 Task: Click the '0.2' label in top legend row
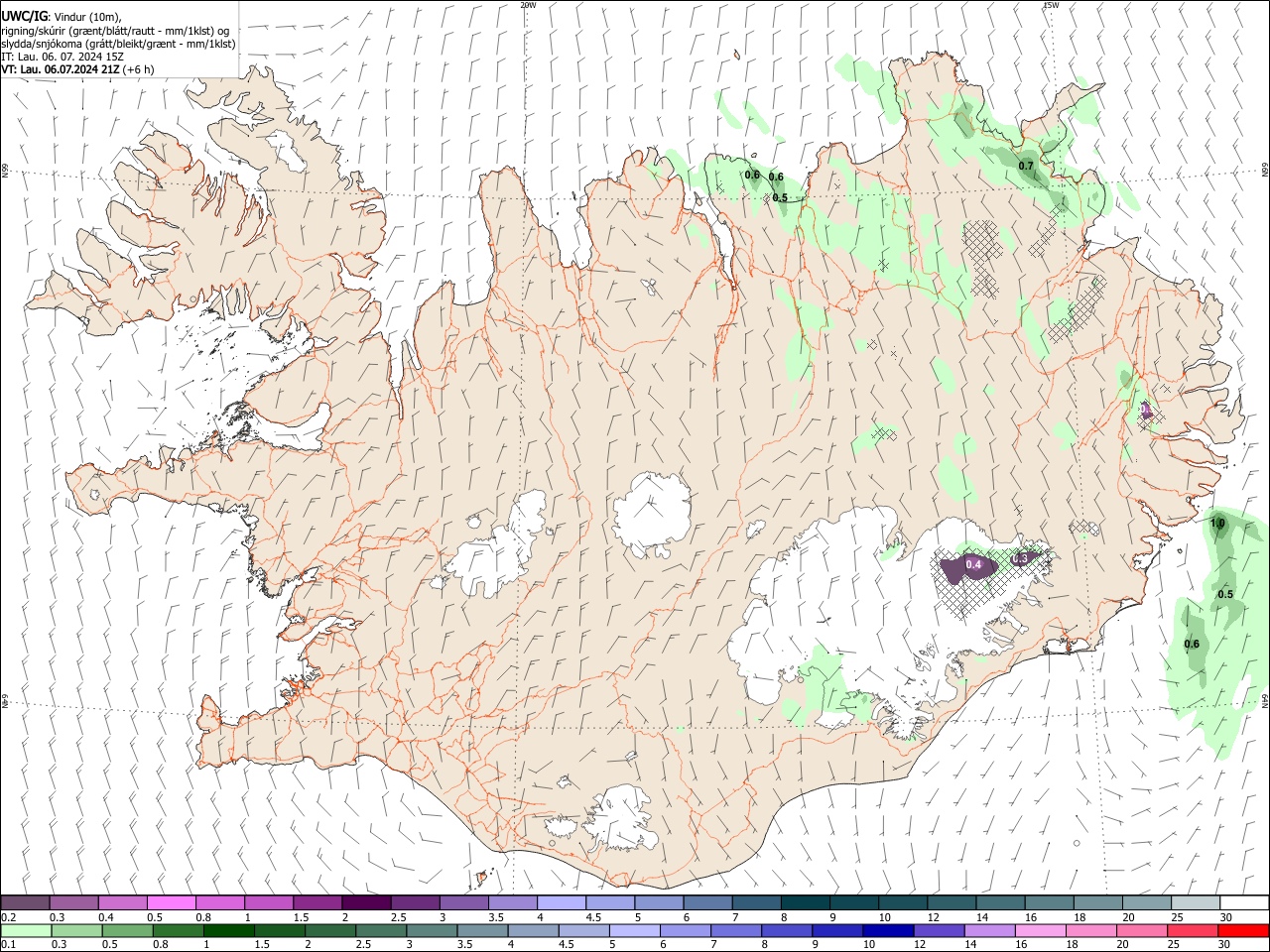(x=9, y=917)
